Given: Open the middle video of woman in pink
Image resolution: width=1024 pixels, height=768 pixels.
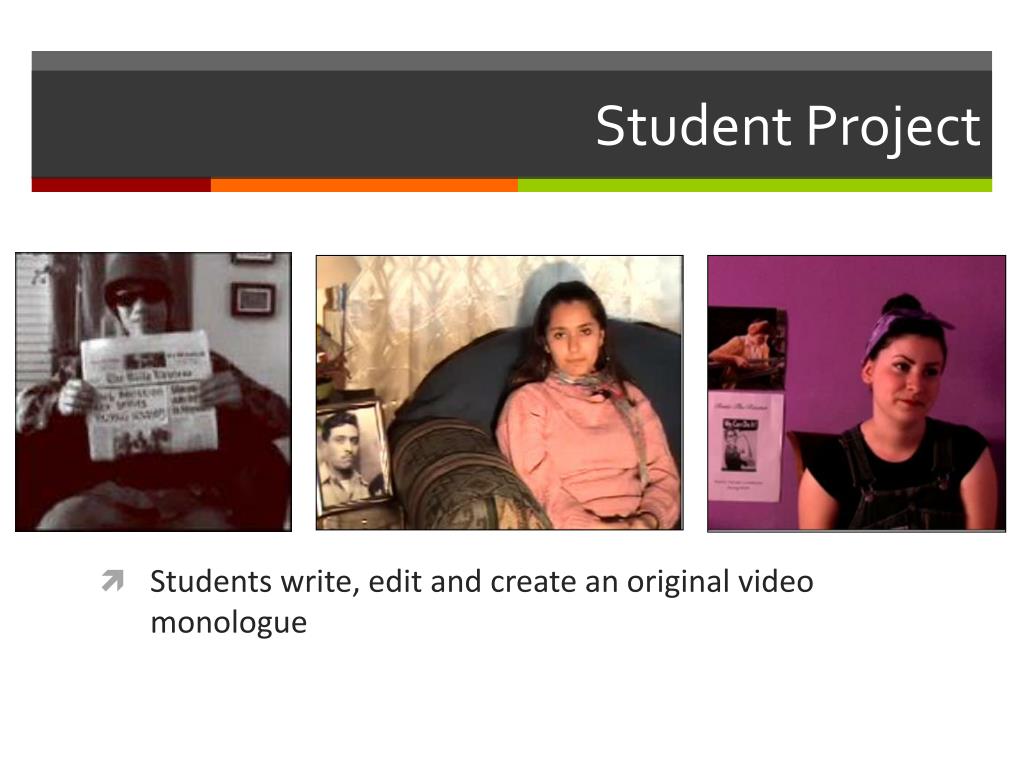Looking at the screenshot, I should click(500, 392).
